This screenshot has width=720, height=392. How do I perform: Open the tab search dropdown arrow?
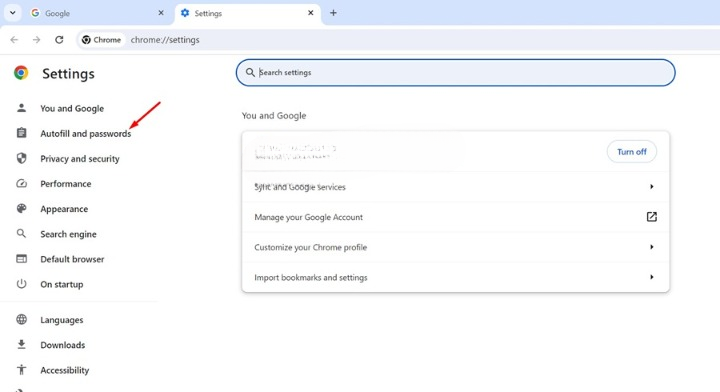coord(12,13)
